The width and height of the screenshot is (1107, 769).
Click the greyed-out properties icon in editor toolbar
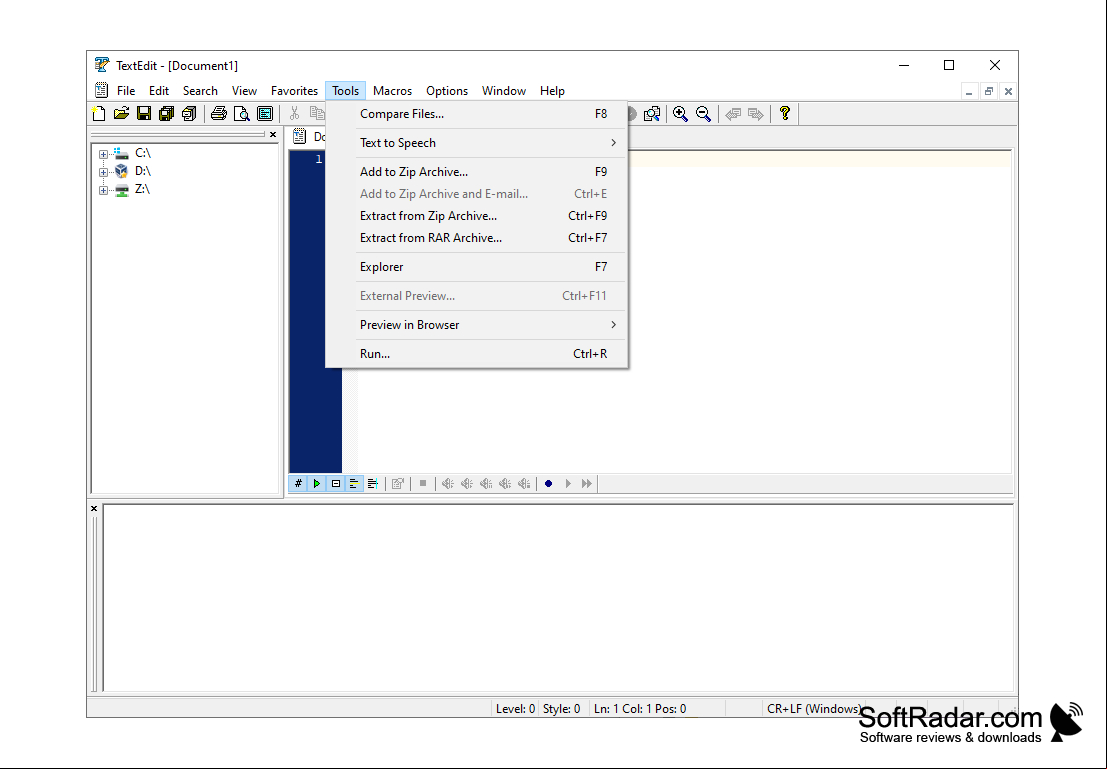tap(397, 484)
